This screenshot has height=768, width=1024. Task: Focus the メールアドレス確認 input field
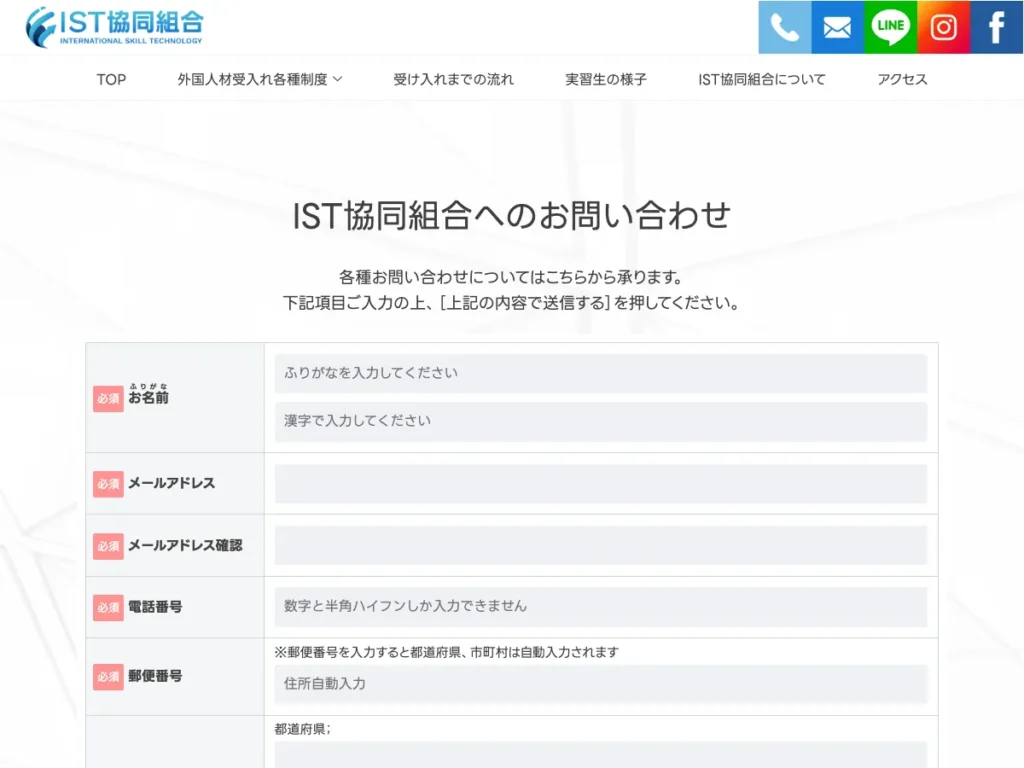[601, 545]
